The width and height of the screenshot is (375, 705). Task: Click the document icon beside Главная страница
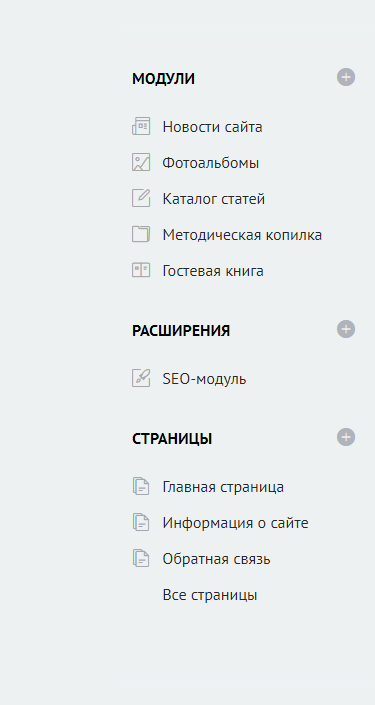pyautogui.click(x=141, y=486)
